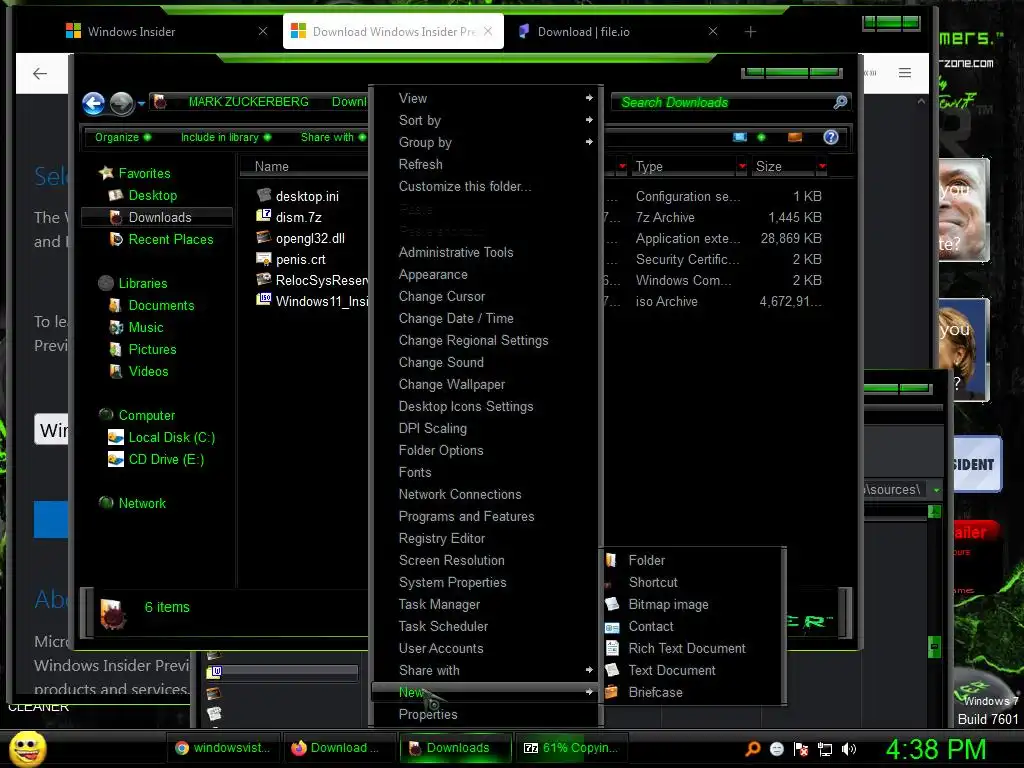Open the Type column filter dropdown
This screenshot has height=768, width=1024.
tap(742, 166)
